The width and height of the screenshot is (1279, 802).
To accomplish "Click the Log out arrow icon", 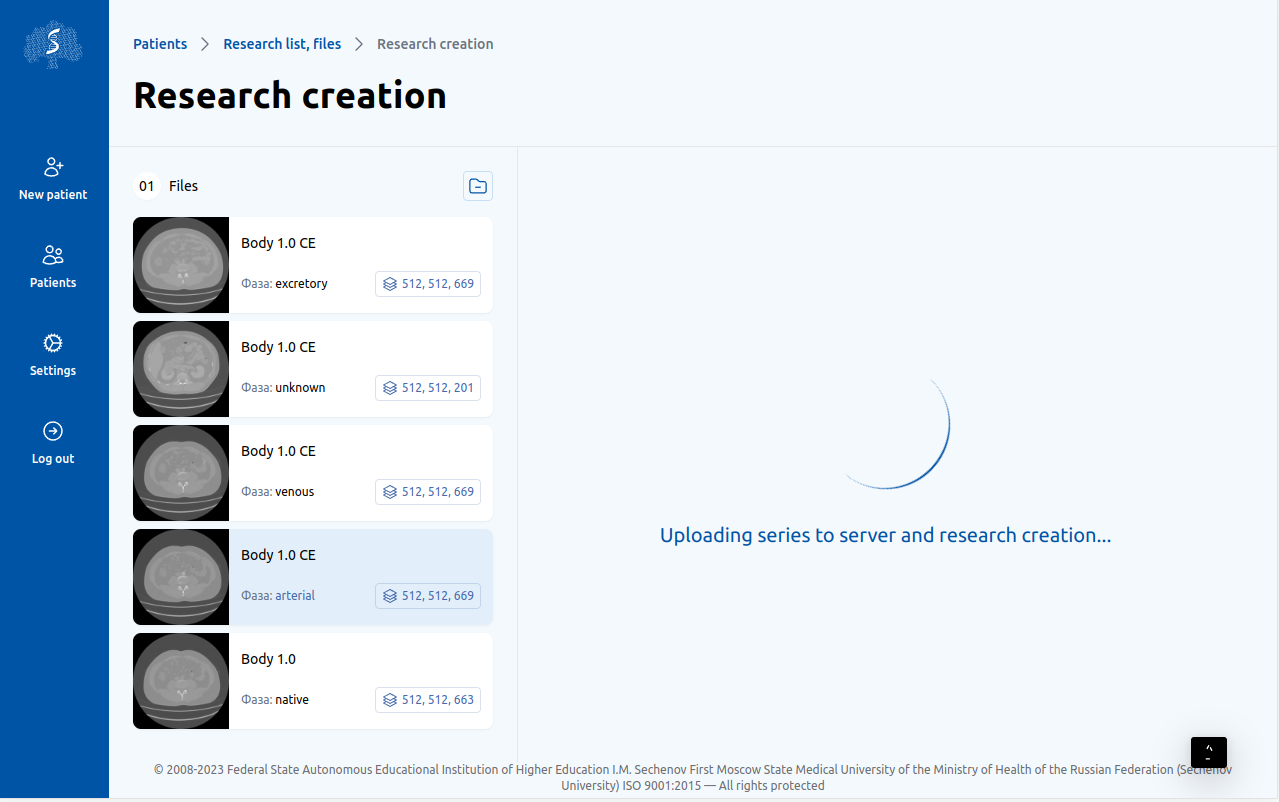I will click(x=53, y=431).
